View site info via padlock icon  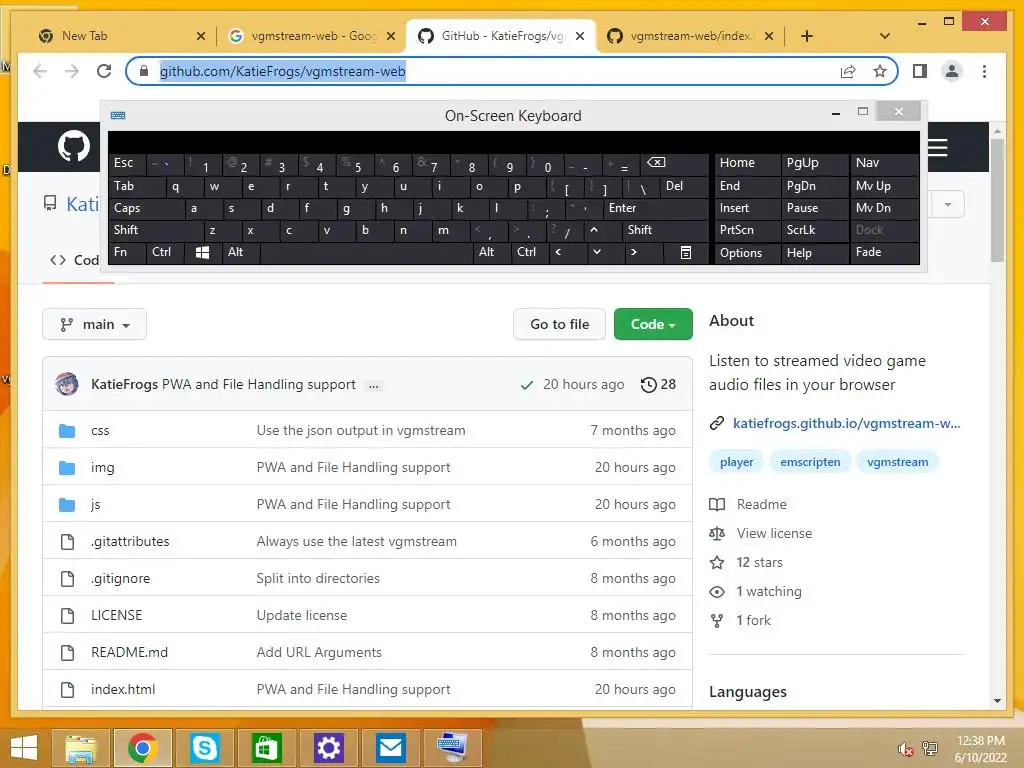(144, 71)
